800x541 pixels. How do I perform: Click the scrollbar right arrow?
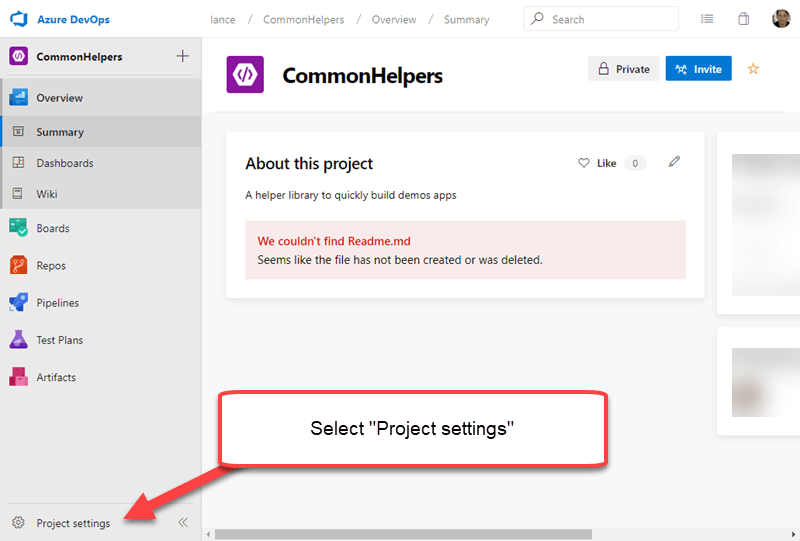point(793,534)
